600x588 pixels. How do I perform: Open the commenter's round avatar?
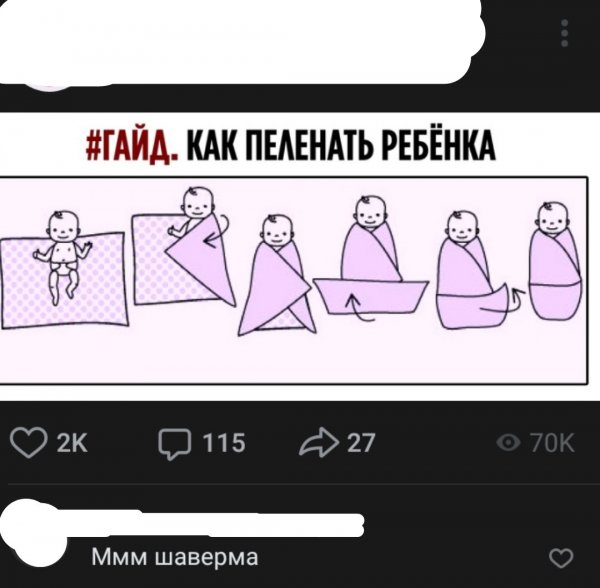[36, 534]
